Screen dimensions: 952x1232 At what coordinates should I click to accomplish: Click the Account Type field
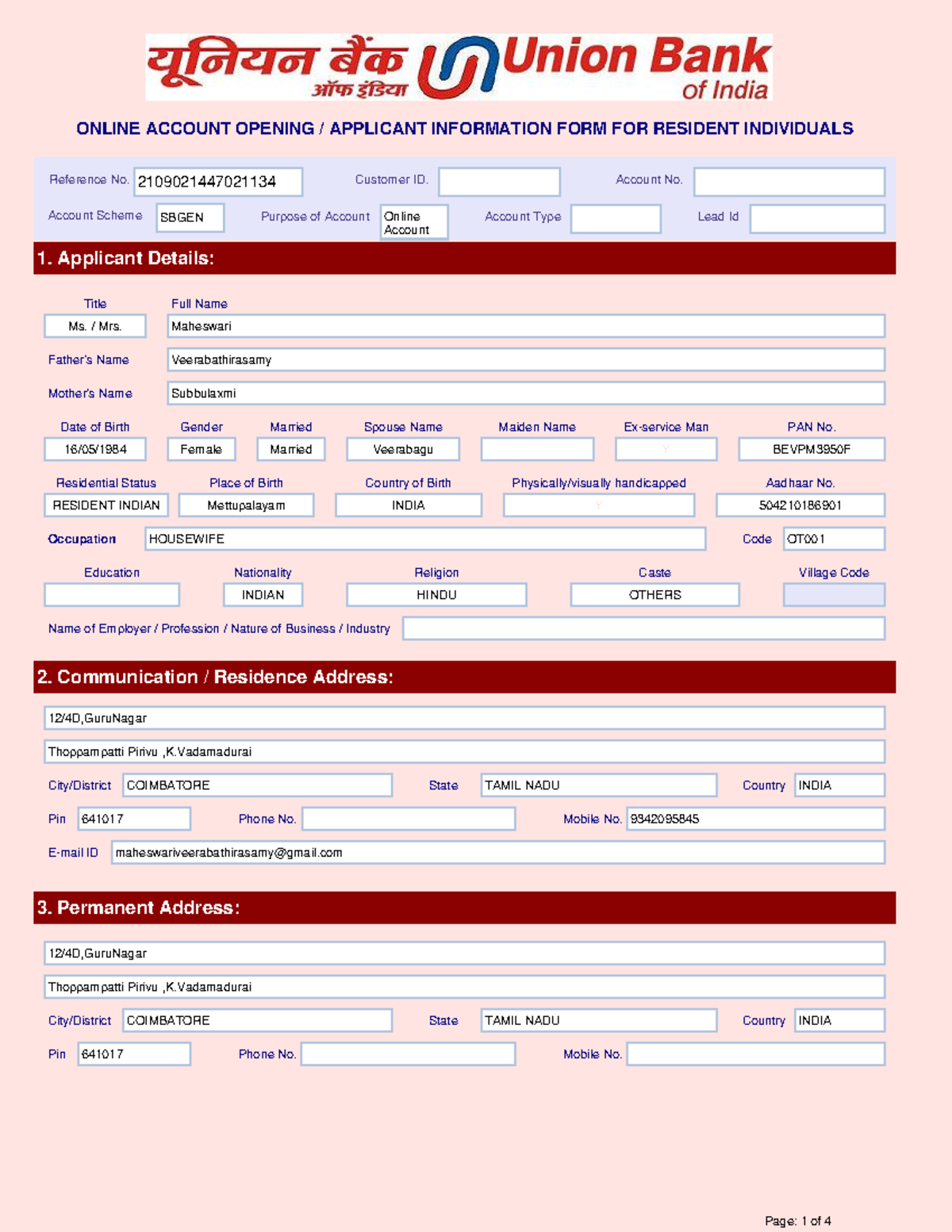pyautogui.click(x=616, y=219)
